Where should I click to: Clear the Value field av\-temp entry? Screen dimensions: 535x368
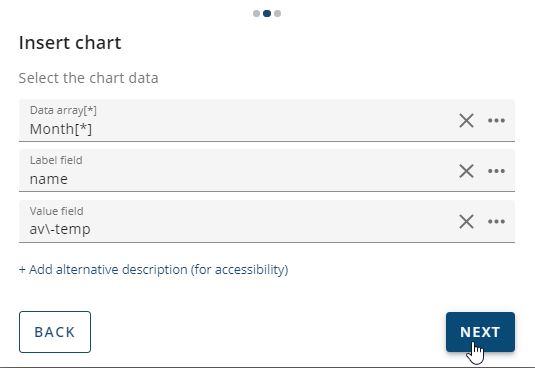point(466,222)
